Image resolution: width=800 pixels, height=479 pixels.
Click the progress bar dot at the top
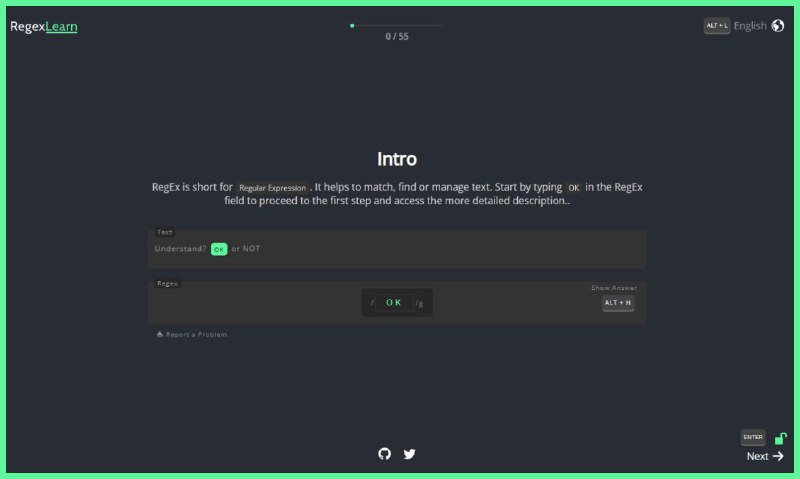[x=352, y=26]
